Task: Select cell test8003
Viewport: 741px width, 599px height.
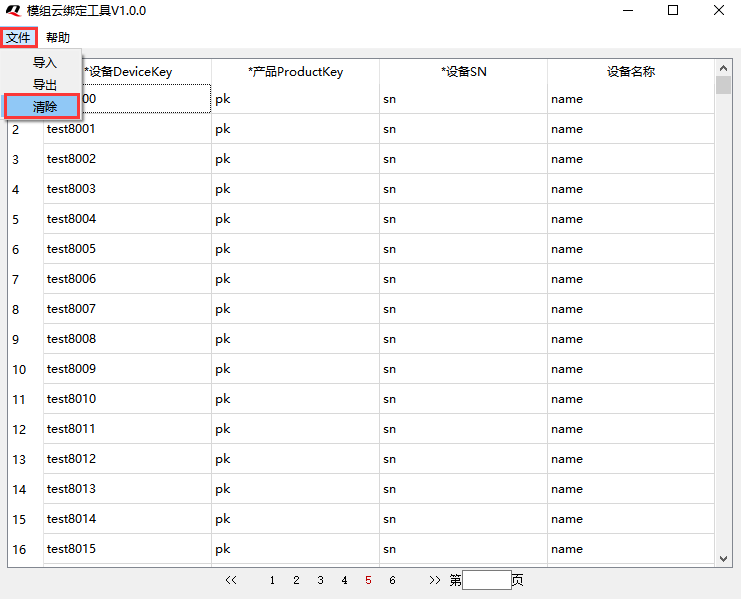Action: coord(128,189)
